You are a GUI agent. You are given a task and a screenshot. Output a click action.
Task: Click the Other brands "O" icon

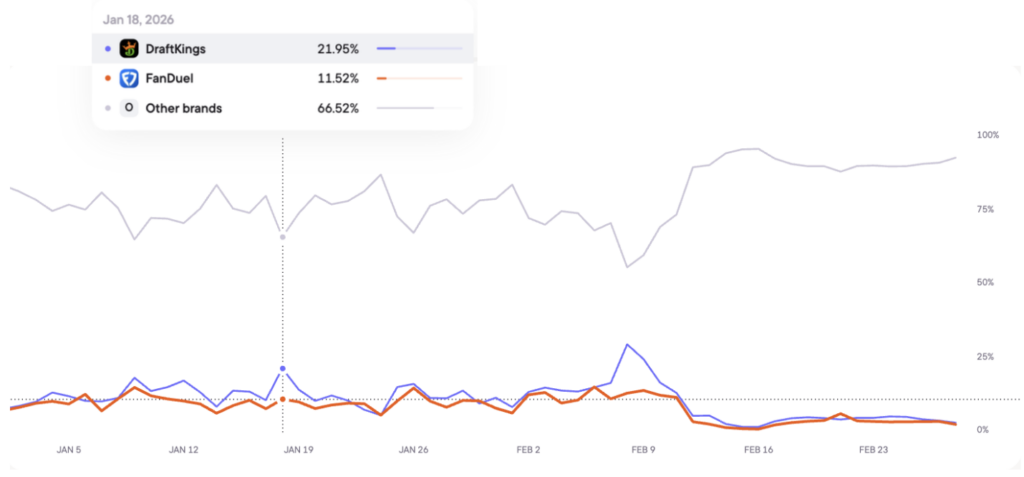(129, 108)
